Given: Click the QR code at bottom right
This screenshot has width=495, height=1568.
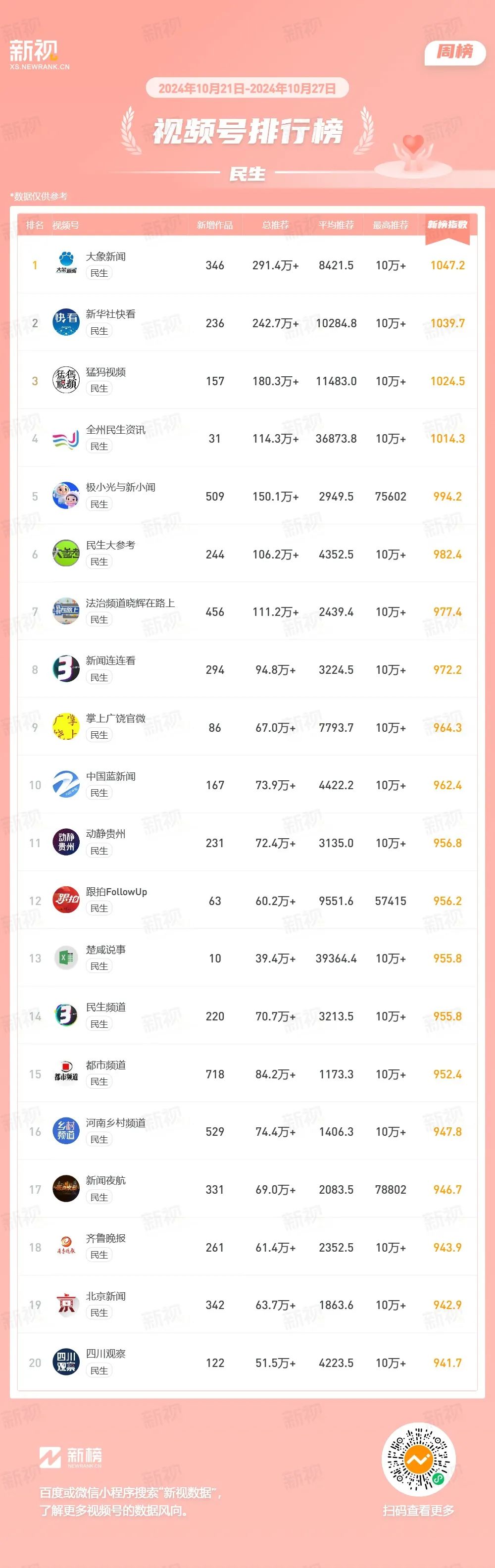Looking at the screenshot, I should (x=418, y=1460).
